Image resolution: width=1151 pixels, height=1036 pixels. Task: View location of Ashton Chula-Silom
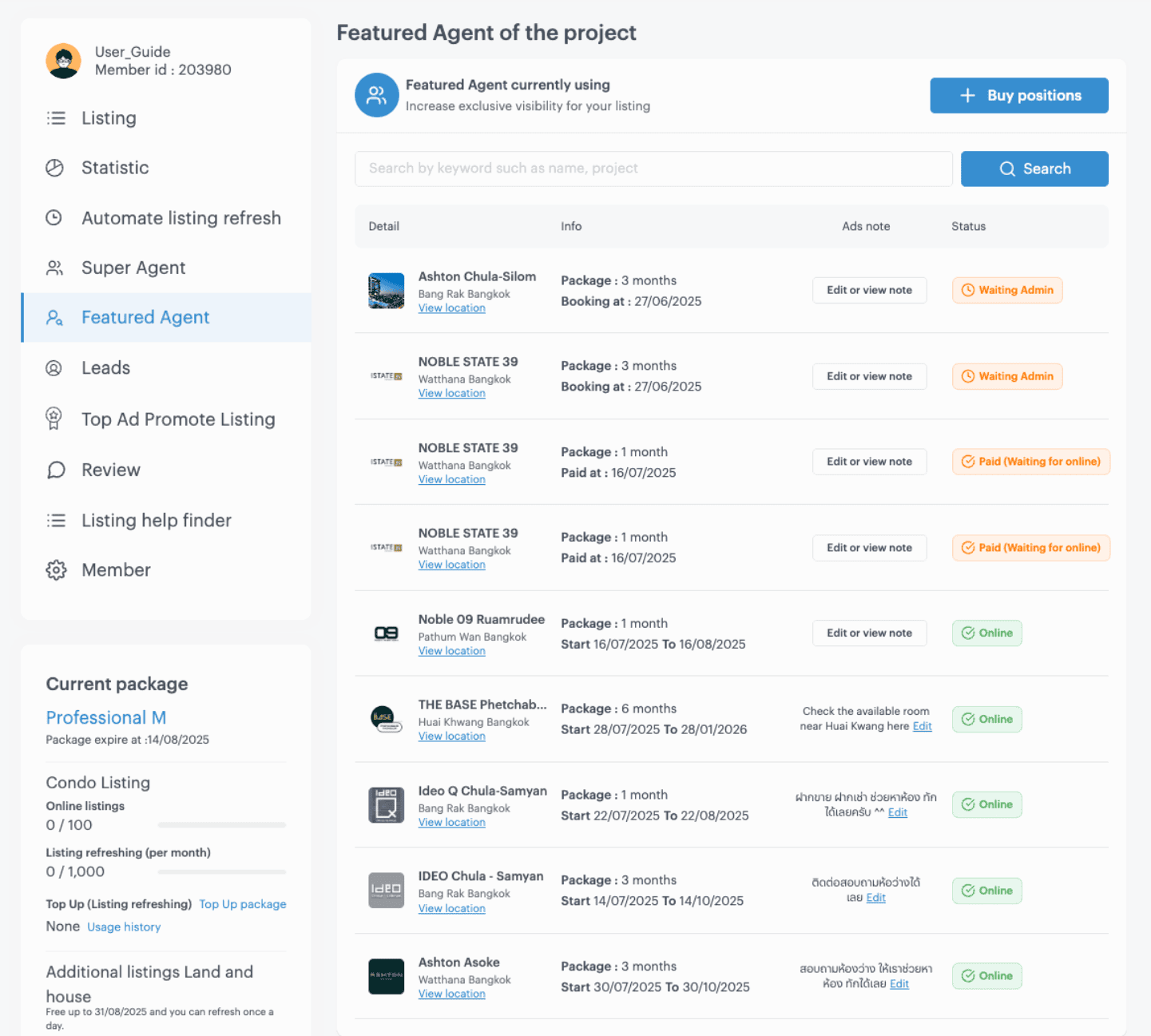tap(451, 308)
